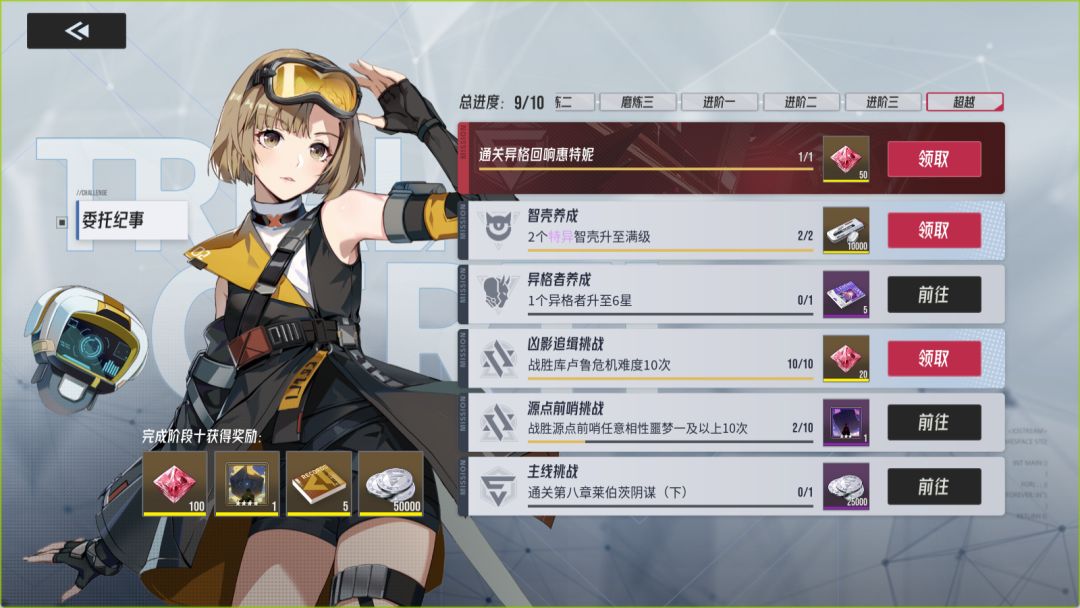
Task: Tap the 智壳养成 mission mask icon
Action: pyautogui.click(x=498, y=228)
